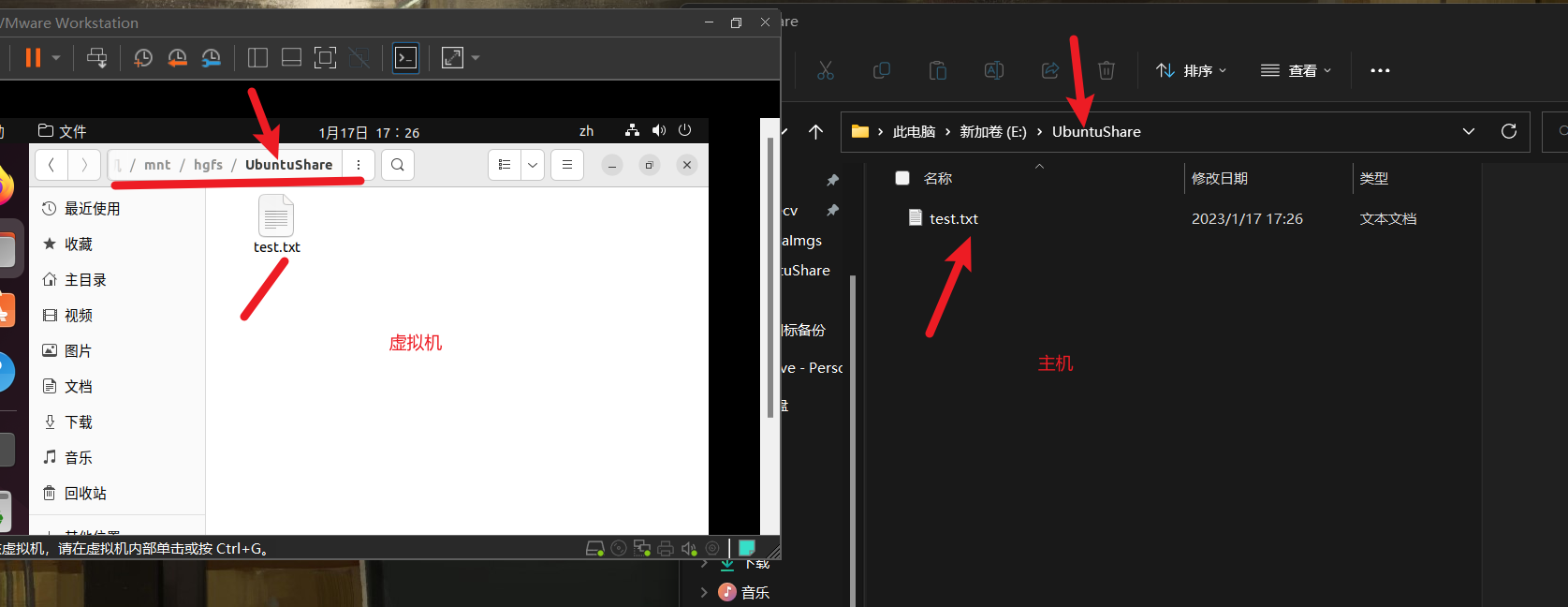This screenshot has height=607, width=1568.
Task: Open 文档 folder in Files sidebar
Action: coord(117,387)
